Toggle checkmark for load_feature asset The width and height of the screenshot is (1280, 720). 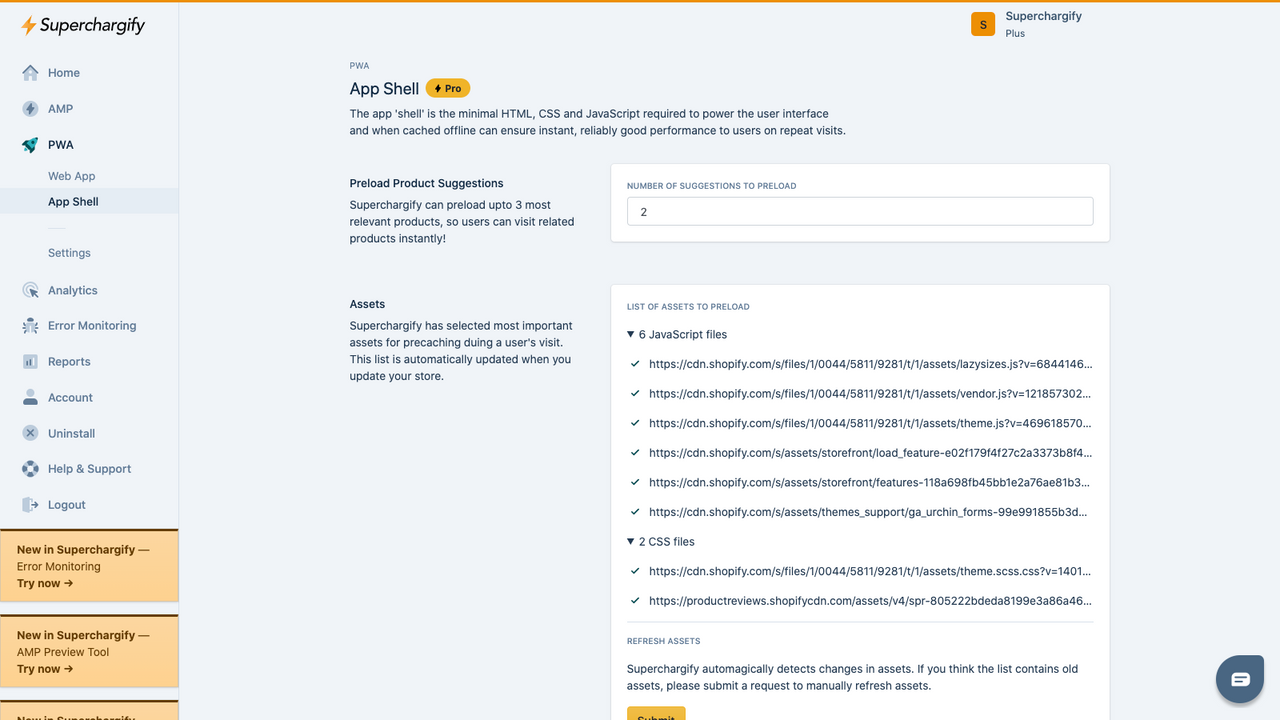635,453
